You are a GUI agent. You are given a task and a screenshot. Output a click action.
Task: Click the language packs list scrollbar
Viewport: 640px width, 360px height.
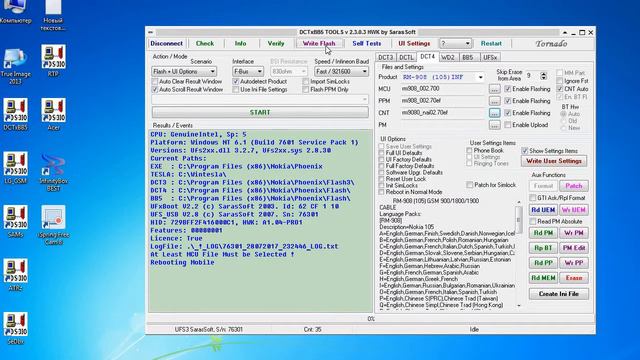[x=519, y=253]
